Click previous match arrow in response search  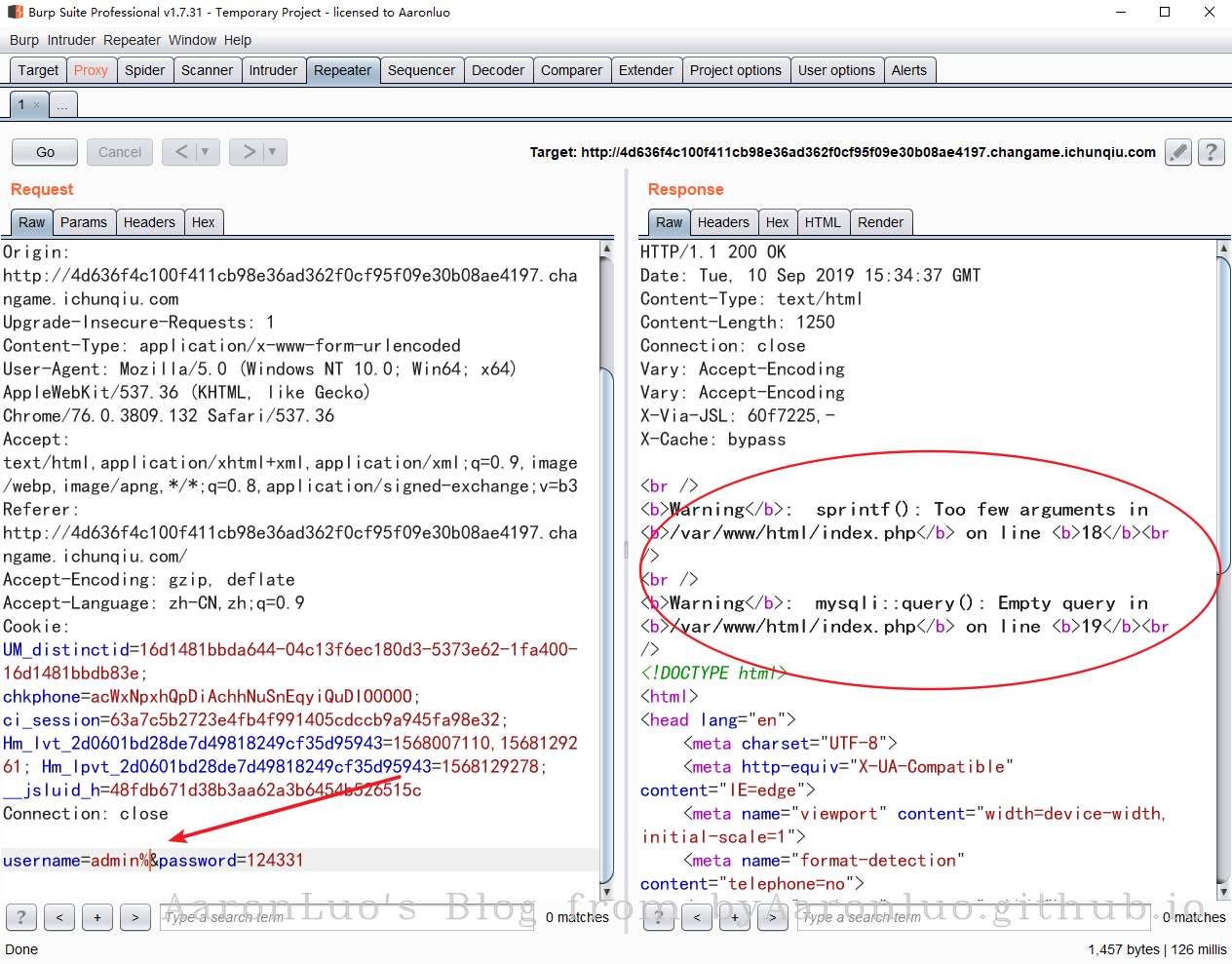click(697, 917)
